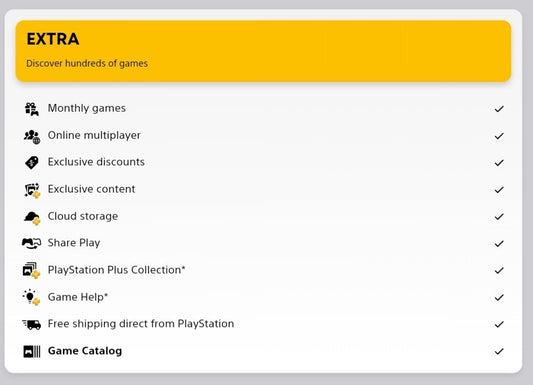Click the Exclusive discounts price tag icon
This screenshot has width=533, height=385.
(32, 162)
